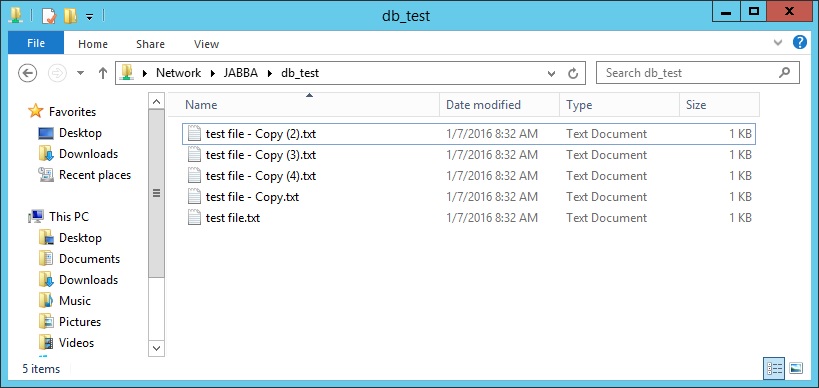
Task: Open the Customize Quick Access Toolbar arrow
Action: (x=89, y=16)
